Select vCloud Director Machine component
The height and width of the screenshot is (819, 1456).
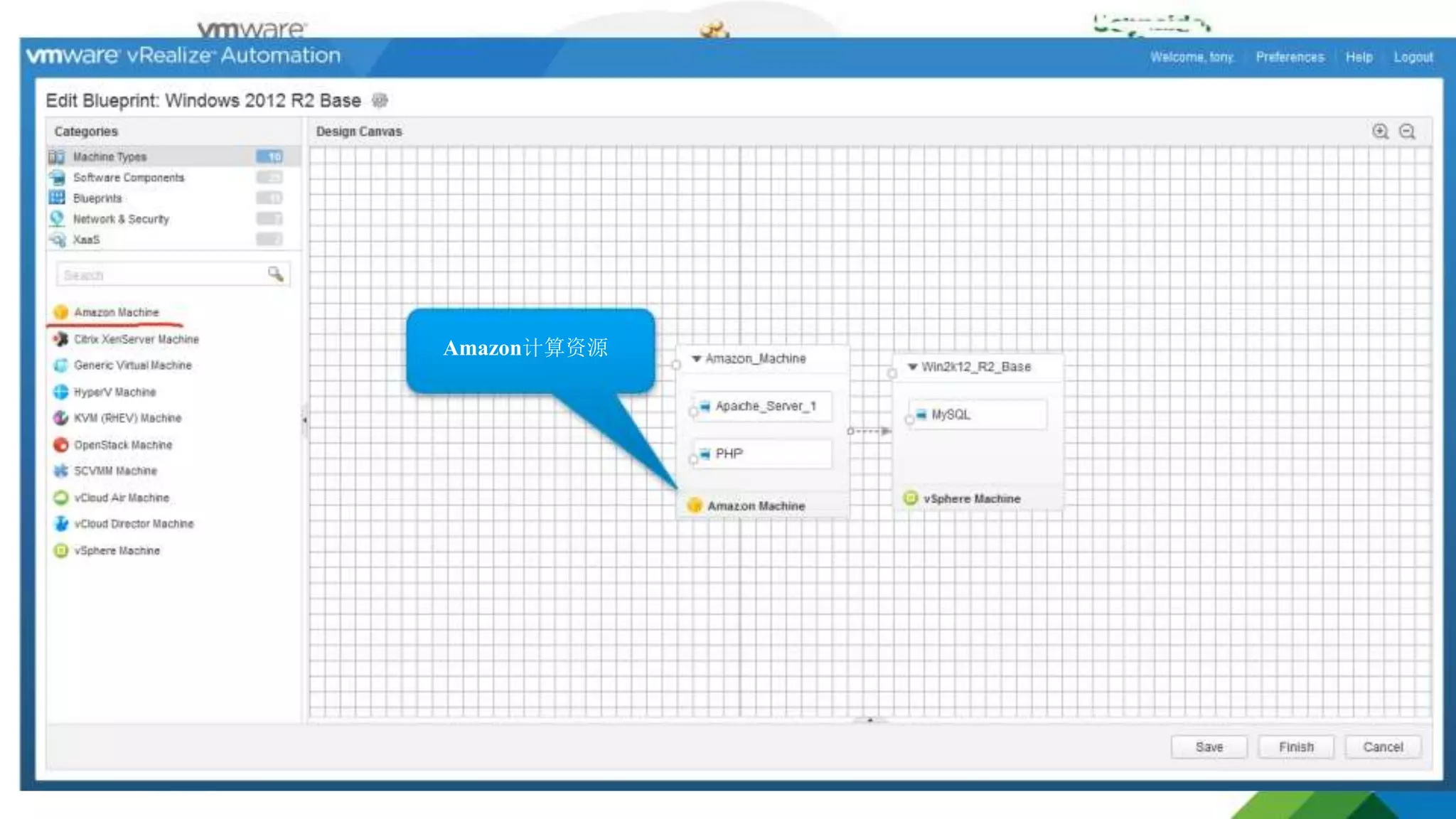133,524
